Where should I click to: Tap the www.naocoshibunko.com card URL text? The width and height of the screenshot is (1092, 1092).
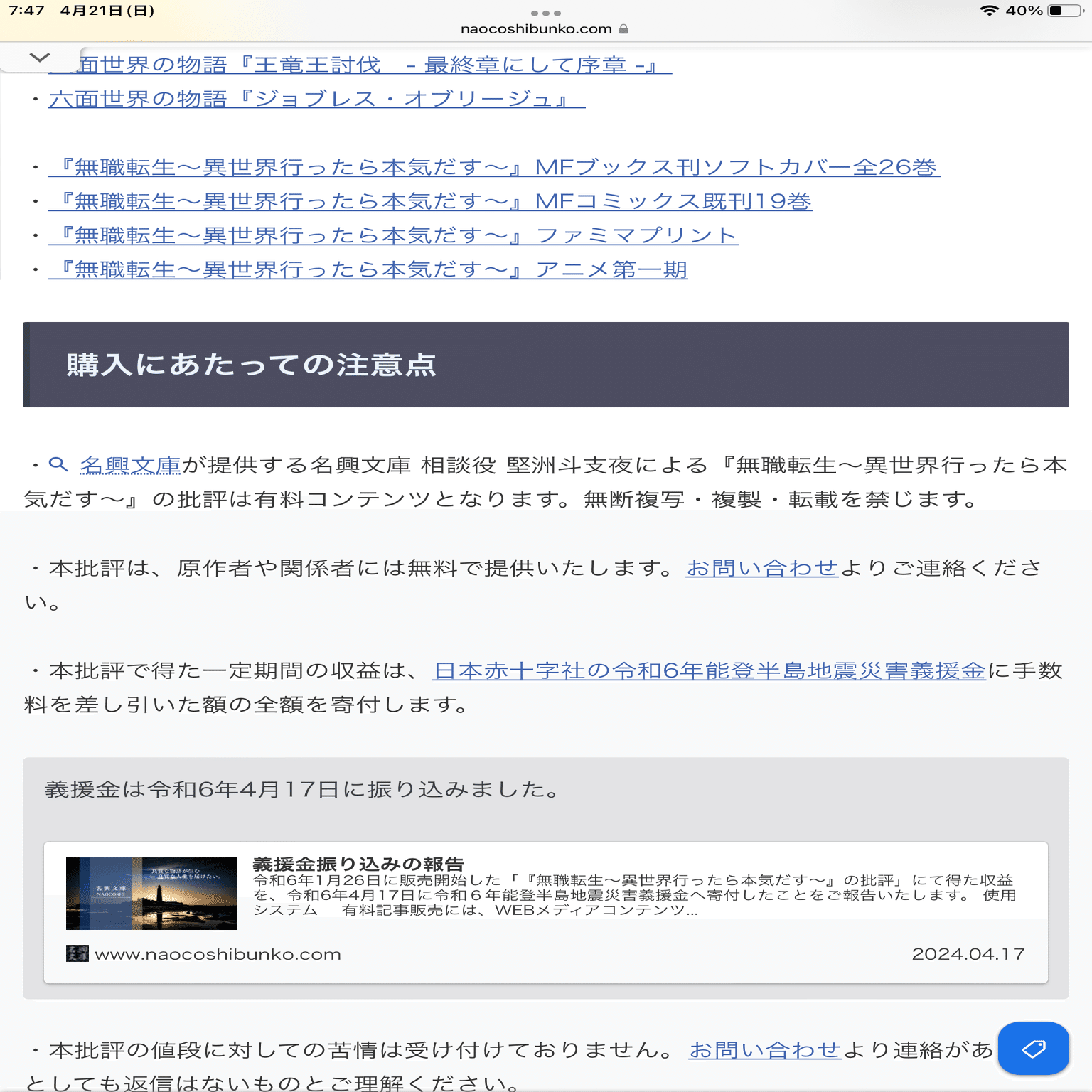click(218, 954)
